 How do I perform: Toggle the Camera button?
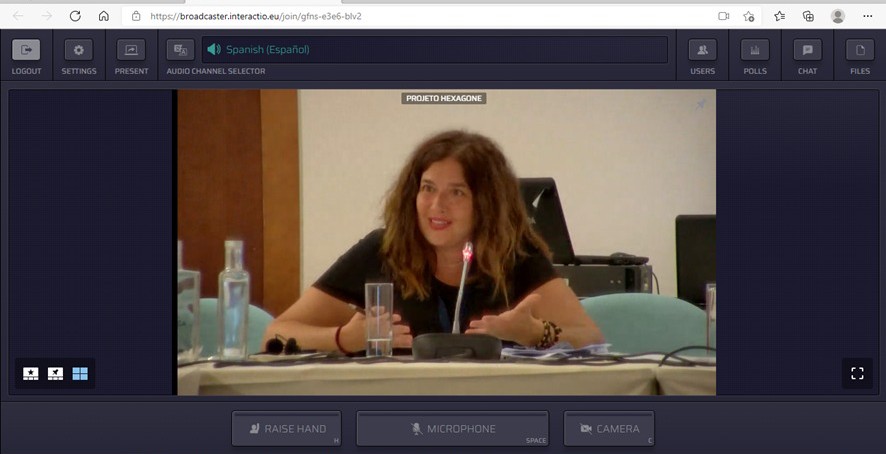click(x=609, y=429)
